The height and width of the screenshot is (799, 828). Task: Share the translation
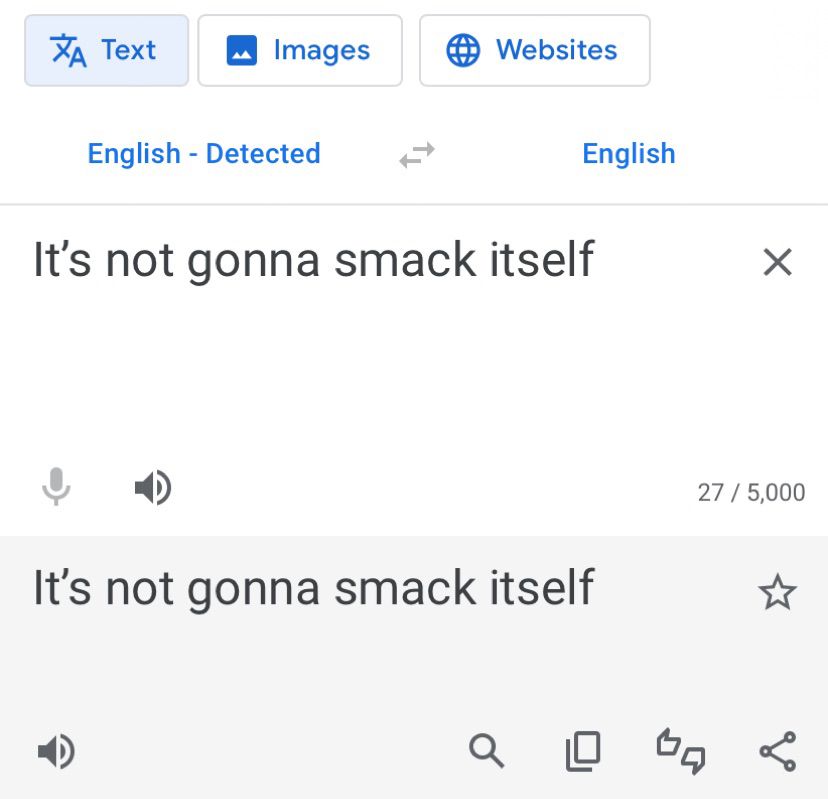(x=777, y=751)
